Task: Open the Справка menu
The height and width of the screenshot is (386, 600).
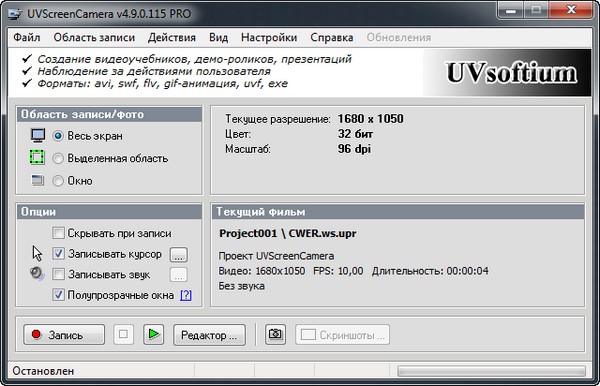Action: coord(332,37)
